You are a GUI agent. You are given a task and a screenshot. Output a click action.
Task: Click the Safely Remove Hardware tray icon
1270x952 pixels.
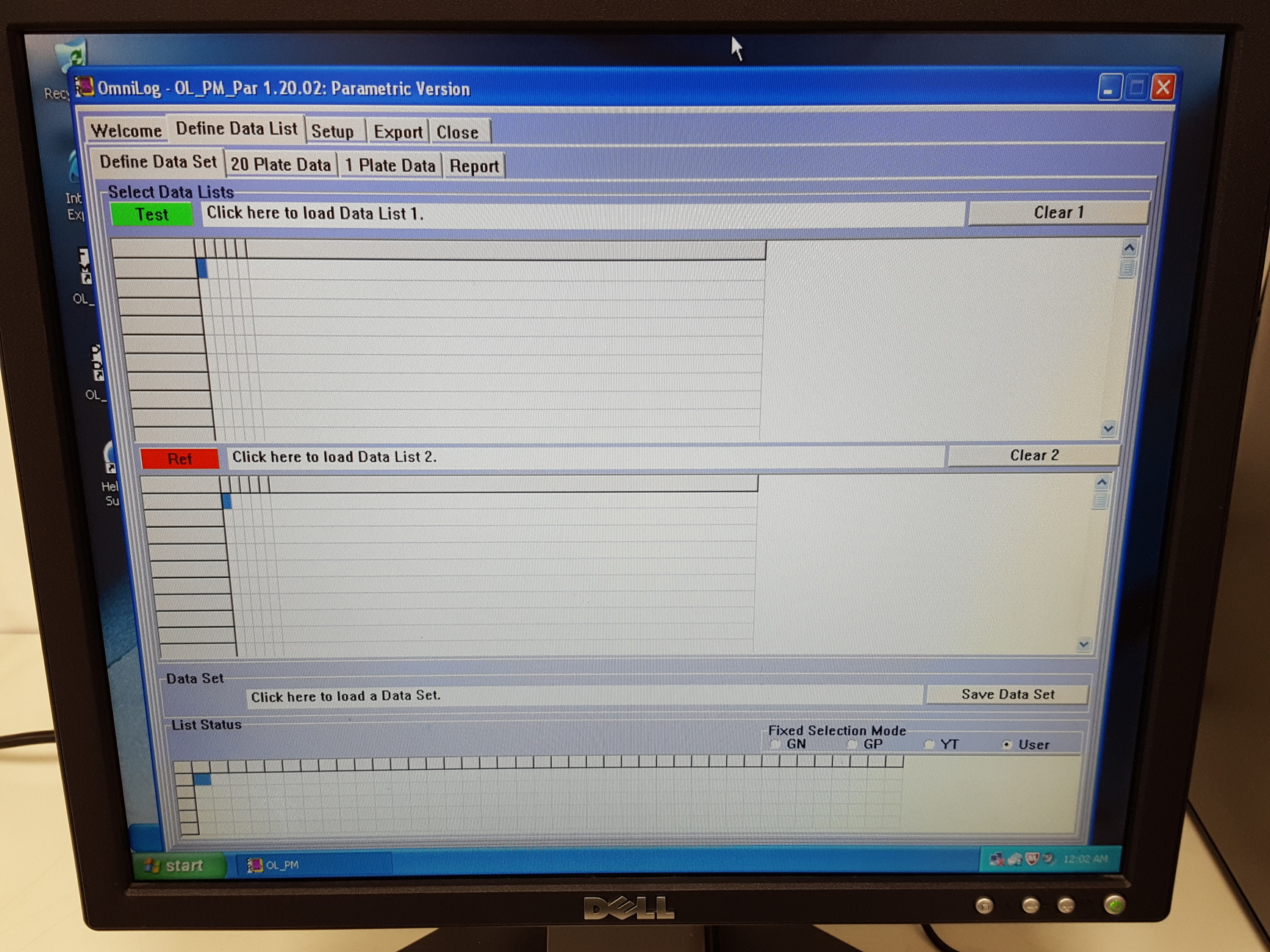(x=1015, y=859)
